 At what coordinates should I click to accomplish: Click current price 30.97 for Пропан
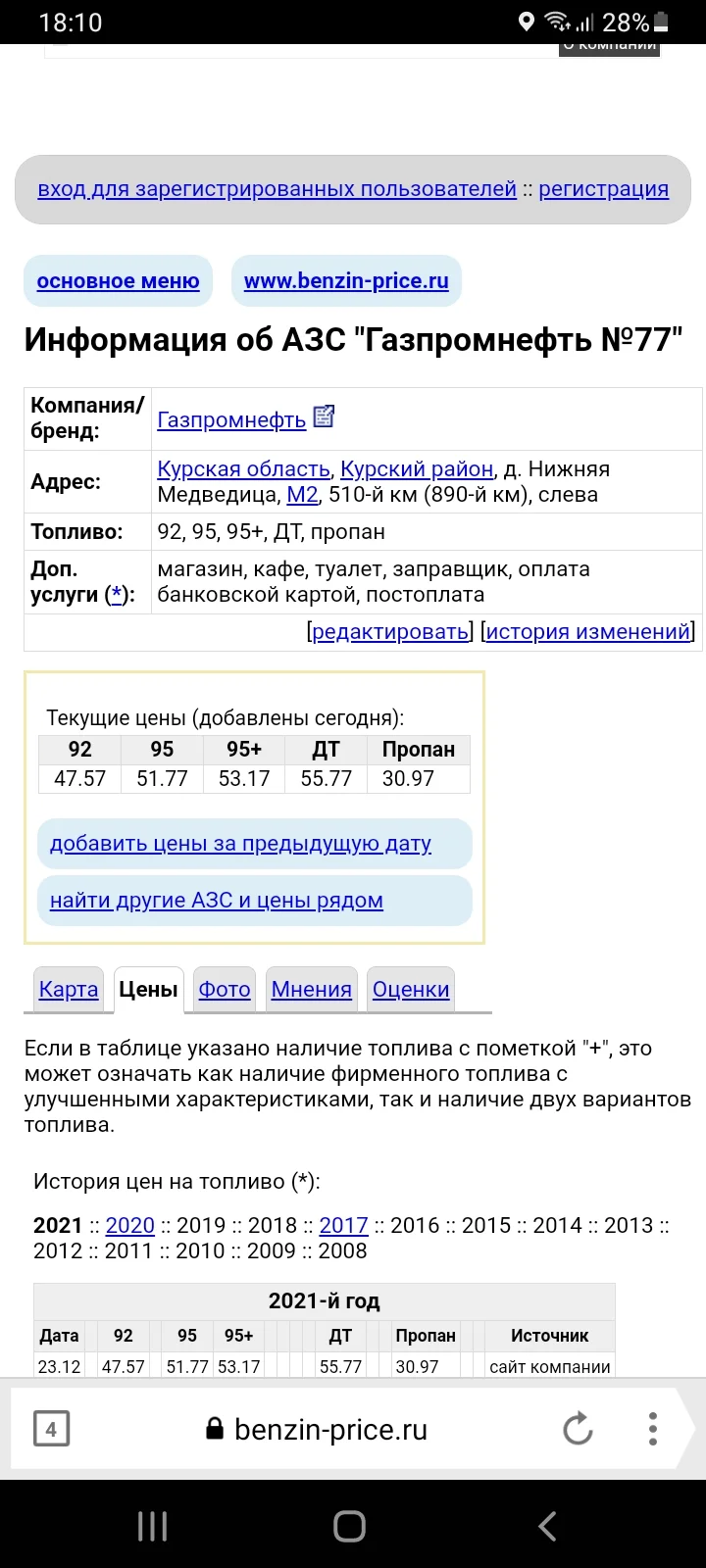point(419,778)
